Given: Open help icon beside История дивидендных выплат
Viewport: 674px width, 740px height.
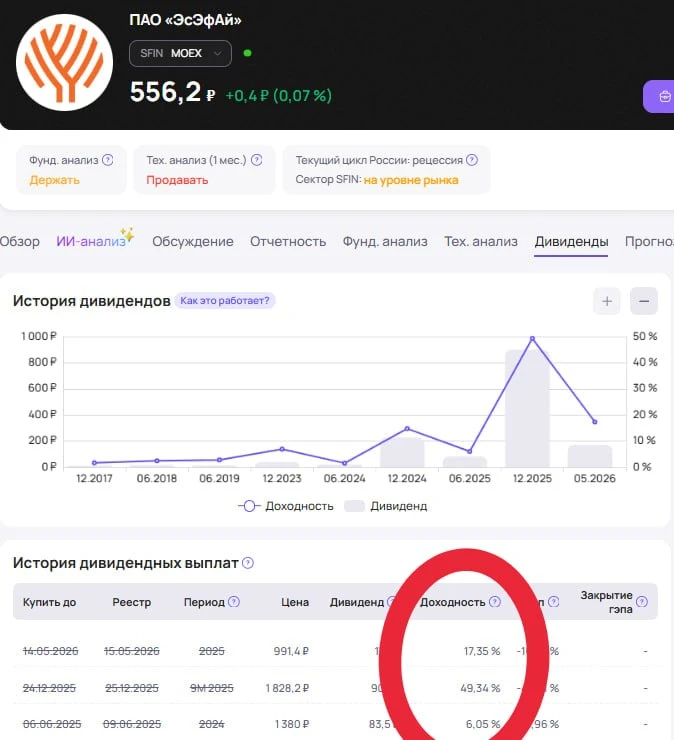Looking at the screenshot, I should tap(248, 563).
